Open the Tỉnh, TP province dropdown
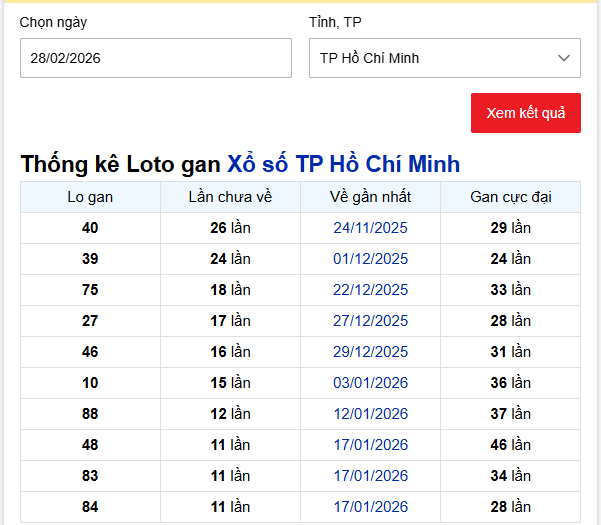This screenshot has height=525, width=601. pyautogui.click(x=444, y=58)
